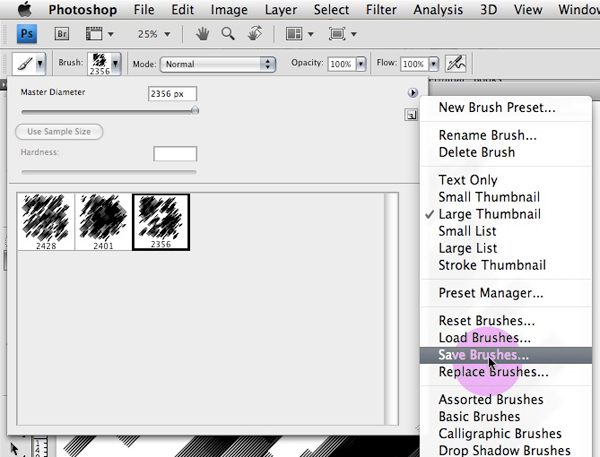Choose New Brush Preset... from menu
The image size is (600, 457).
coord(506,108)
